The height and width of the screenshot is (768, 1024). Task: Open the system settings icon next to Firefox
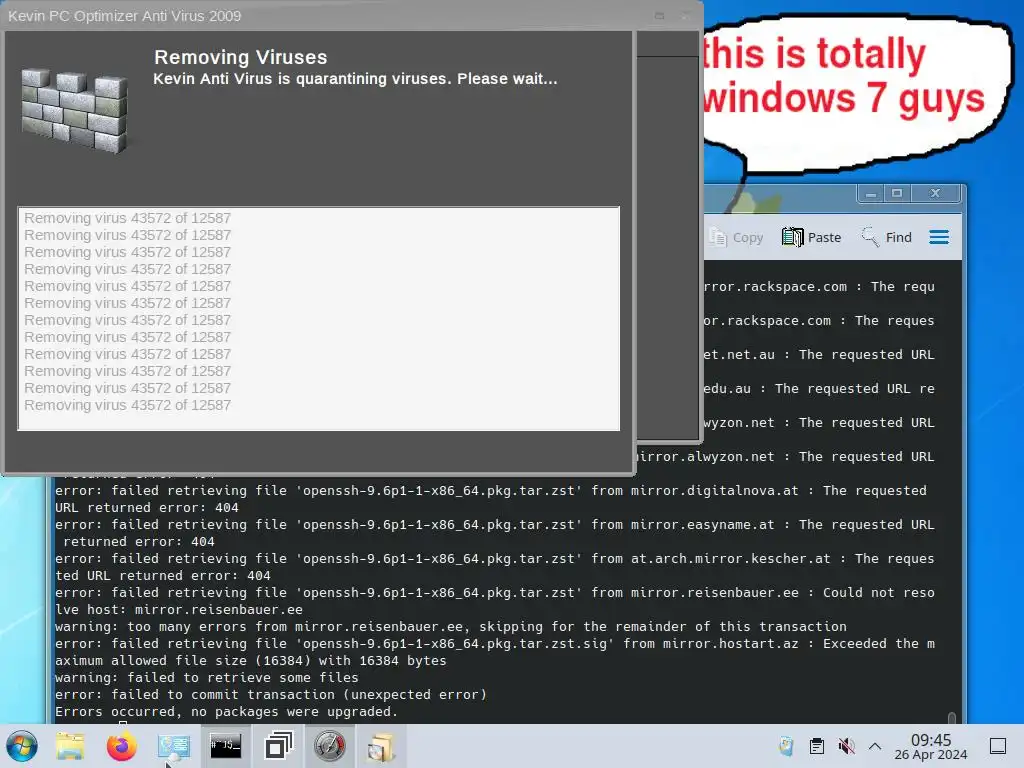(174, 746)
